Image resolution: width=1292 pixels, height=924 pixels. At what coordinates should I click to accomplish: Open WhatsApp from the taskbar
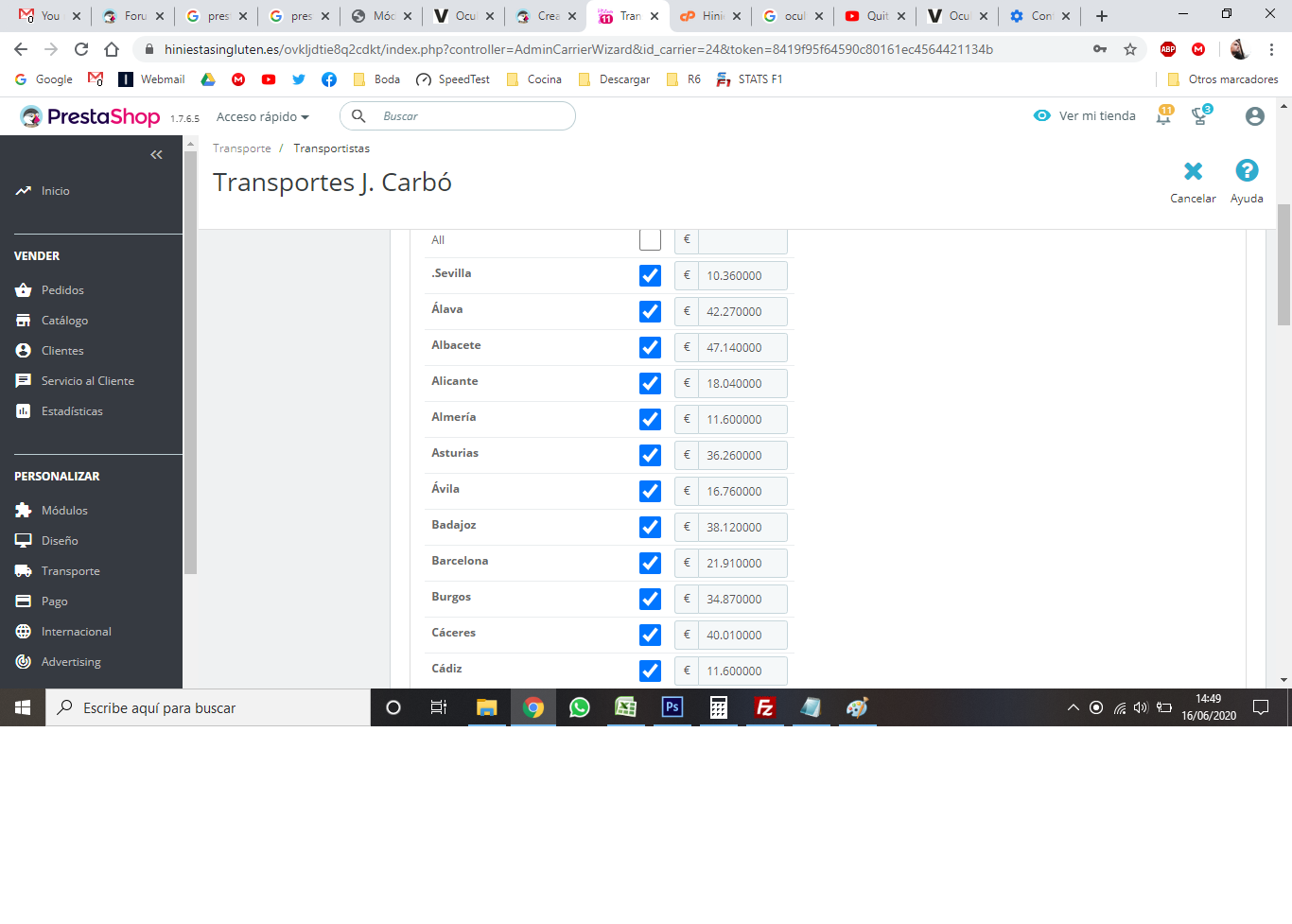pos(580,707)
